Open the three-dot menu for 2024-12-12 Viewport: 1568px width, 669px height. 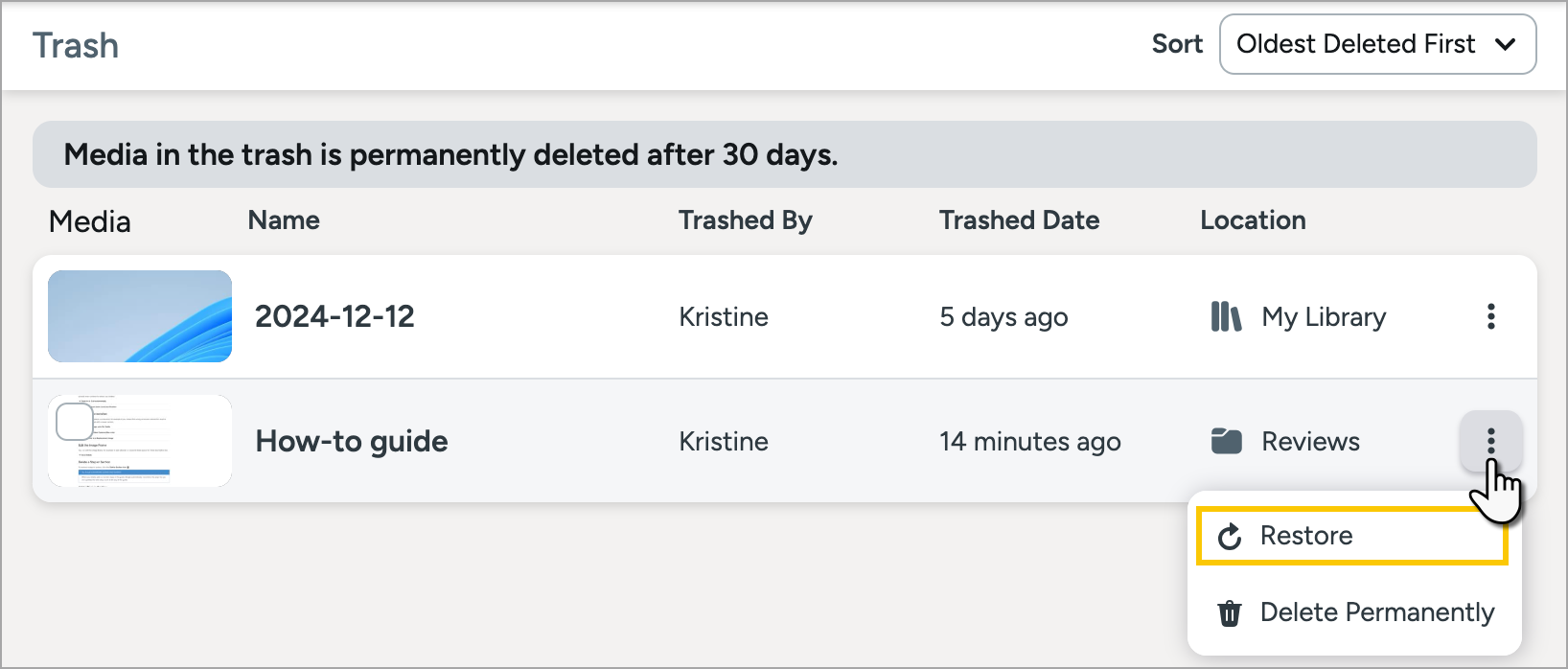(x=1490, y=316)
